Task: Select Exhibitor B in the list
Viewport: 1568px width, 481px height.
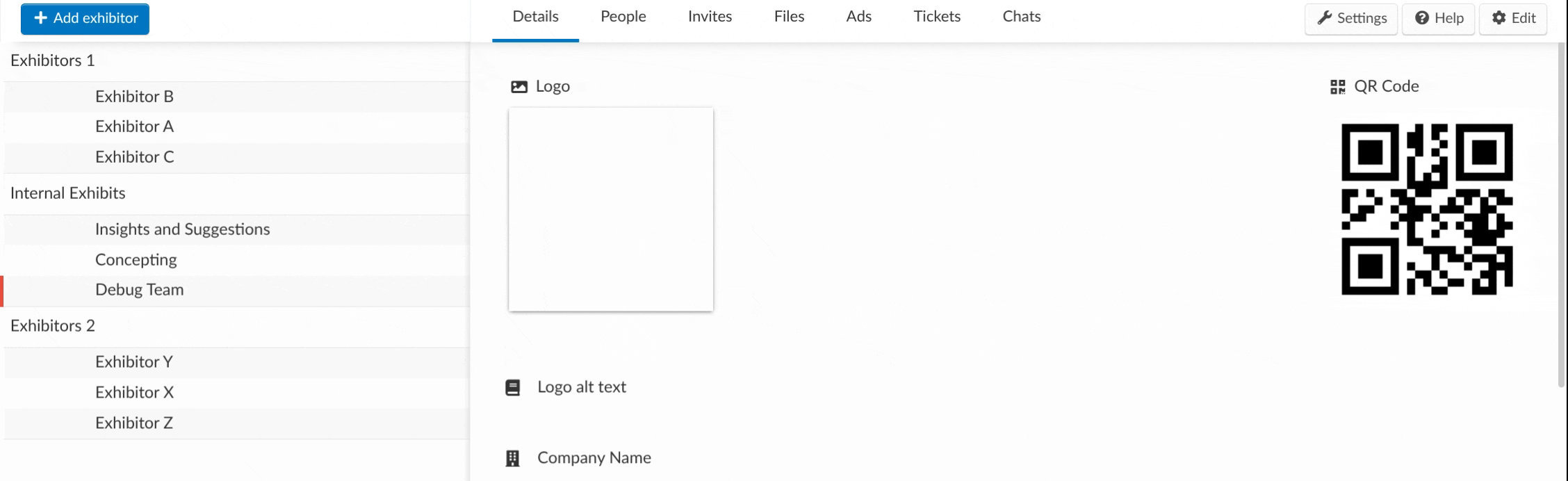Action: coord(236,97)
